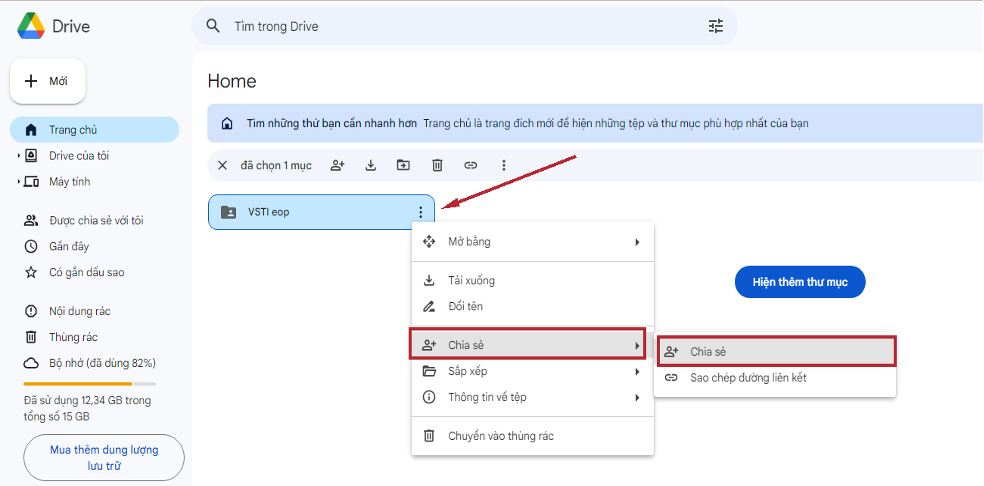Click the Mua thêm dung lượng lưu trữ button
984x486 pixels.
tap(104, 458)
